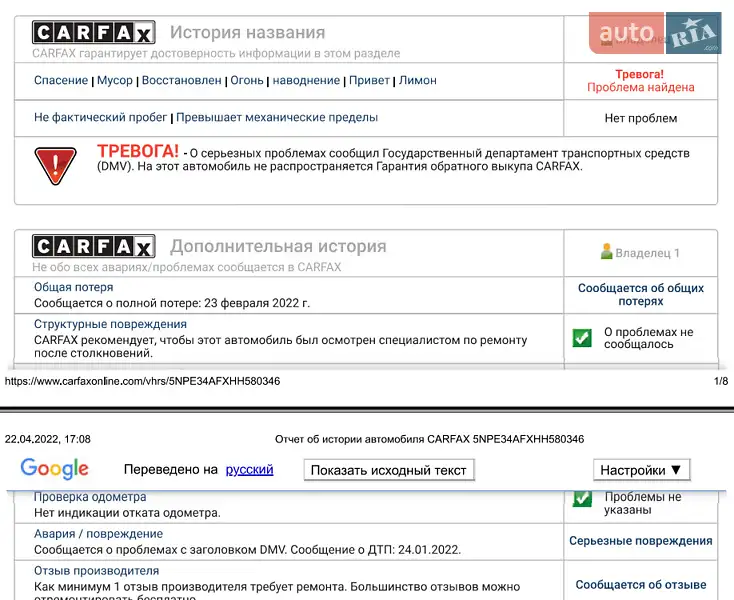Click the page number 1/8
Screen dimensions: 734x600
coord(721,381)
